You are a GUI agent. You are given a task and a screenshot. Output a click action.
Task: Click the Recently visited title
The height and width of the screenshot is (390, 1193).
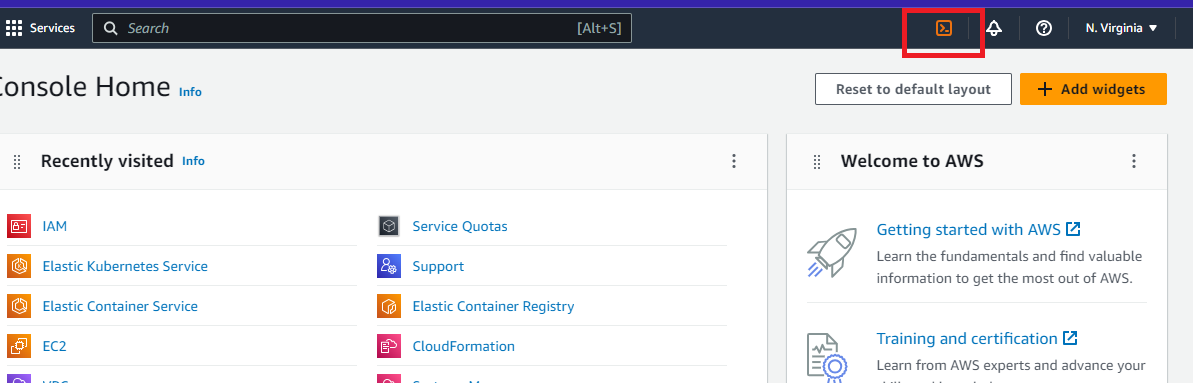[x=107, y=161]
